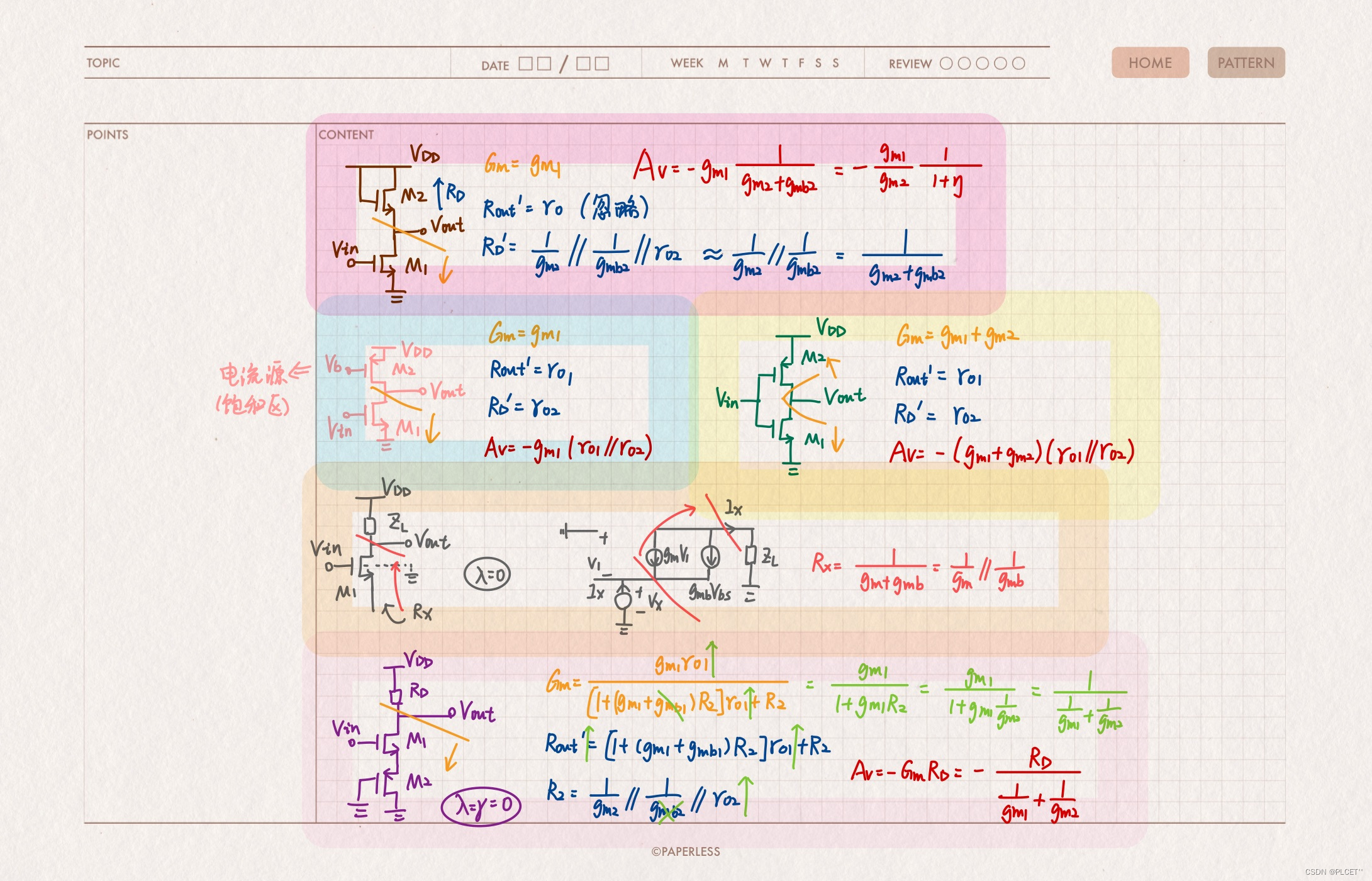Click the CONTENT section label
Image resolution: width=1372 pixels, height=881 pixels.
click(x=346, y=135)
